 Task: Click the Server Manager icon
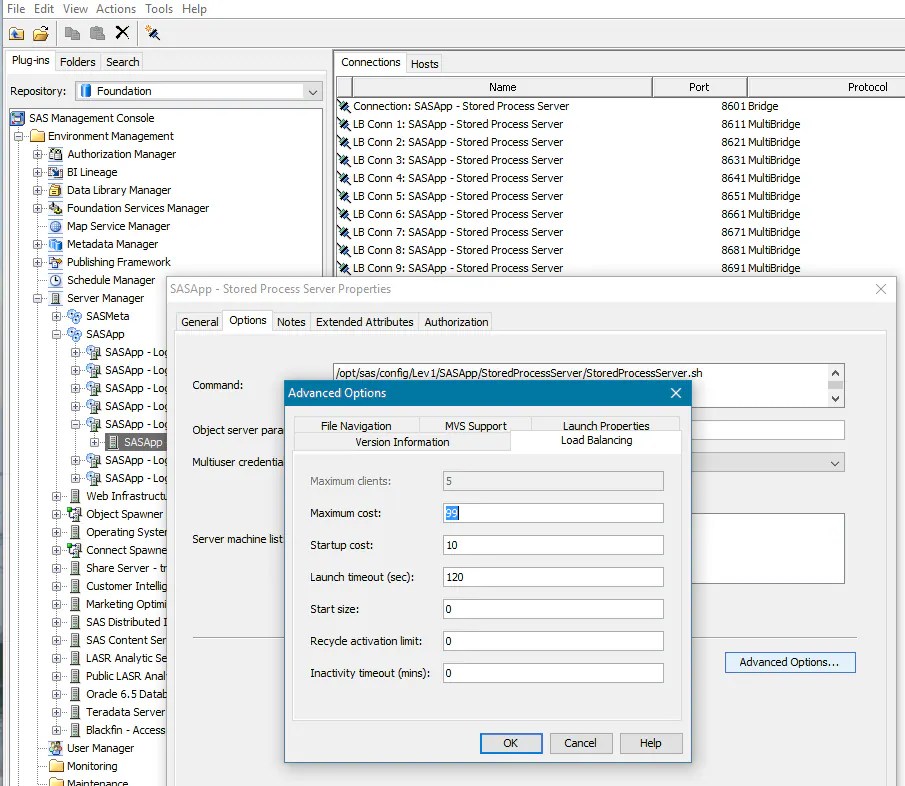tap(55, 298)
